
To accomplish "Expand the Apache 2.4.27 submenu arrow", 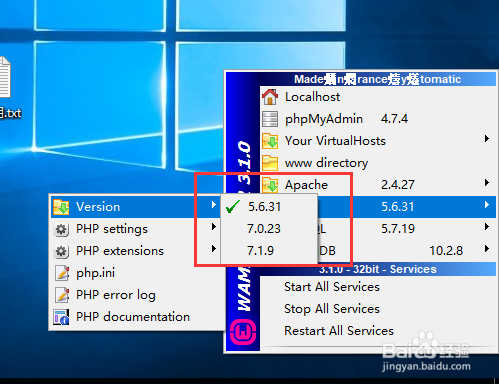I will (x=487, y=183).
